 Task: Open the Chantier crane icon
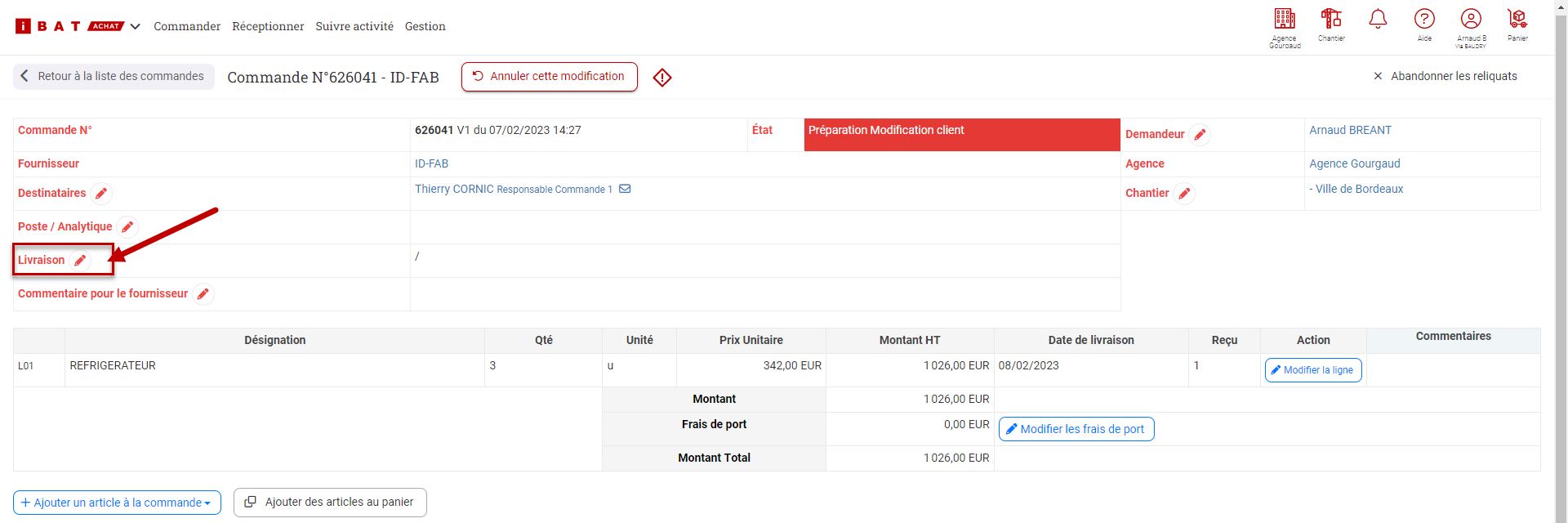1331,20
